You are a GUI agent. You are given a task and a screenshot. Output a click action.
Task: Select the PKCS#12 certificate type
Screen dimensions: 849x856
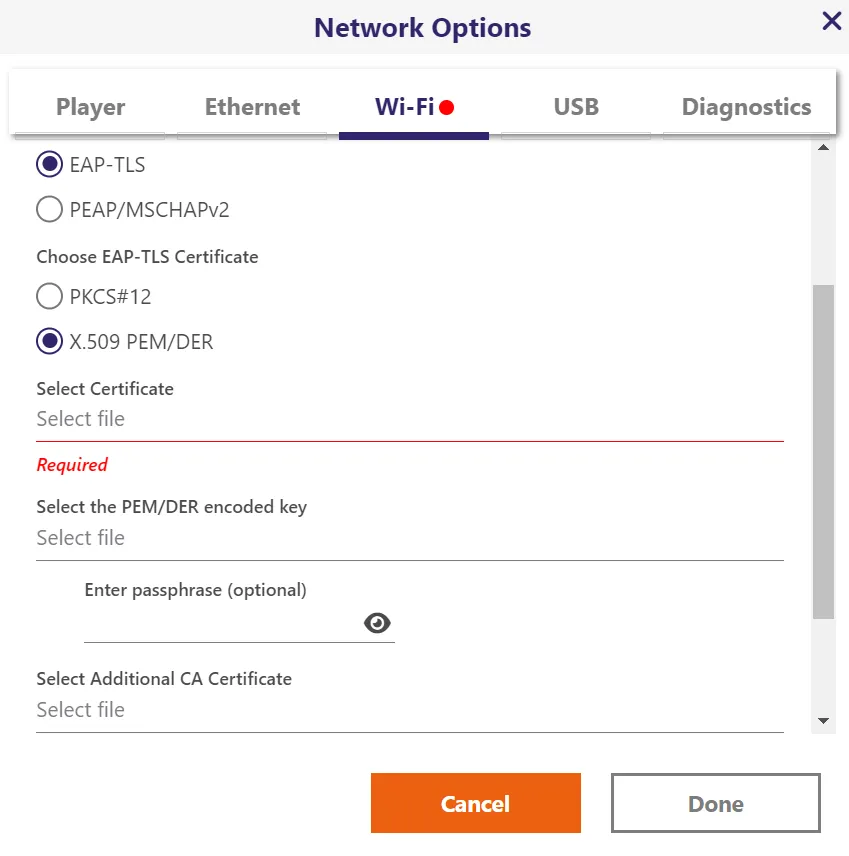[x=49, y=296]
